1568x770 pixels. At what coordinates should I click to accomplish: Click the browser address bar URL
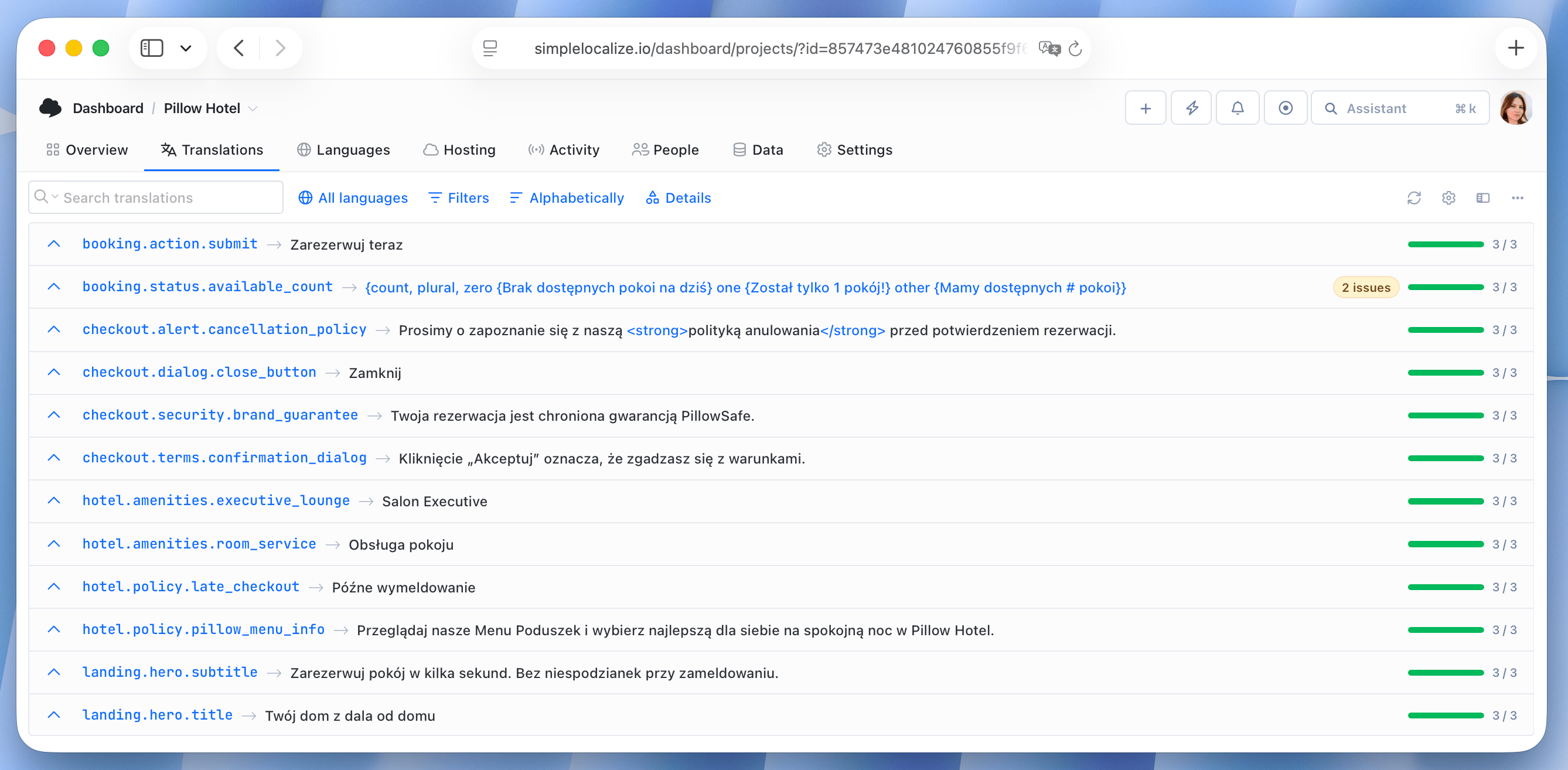pos(780,48)
